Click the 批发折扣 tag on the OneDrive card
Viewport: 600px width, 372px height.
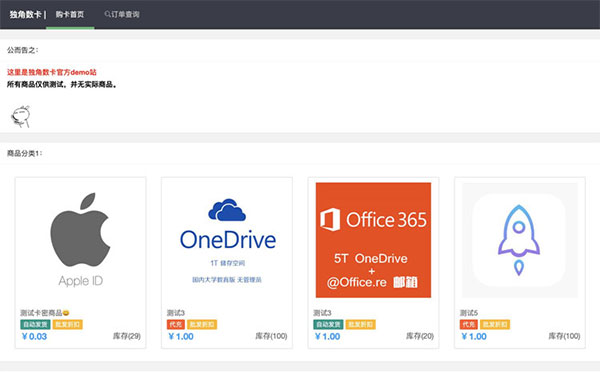coord(202,325)
